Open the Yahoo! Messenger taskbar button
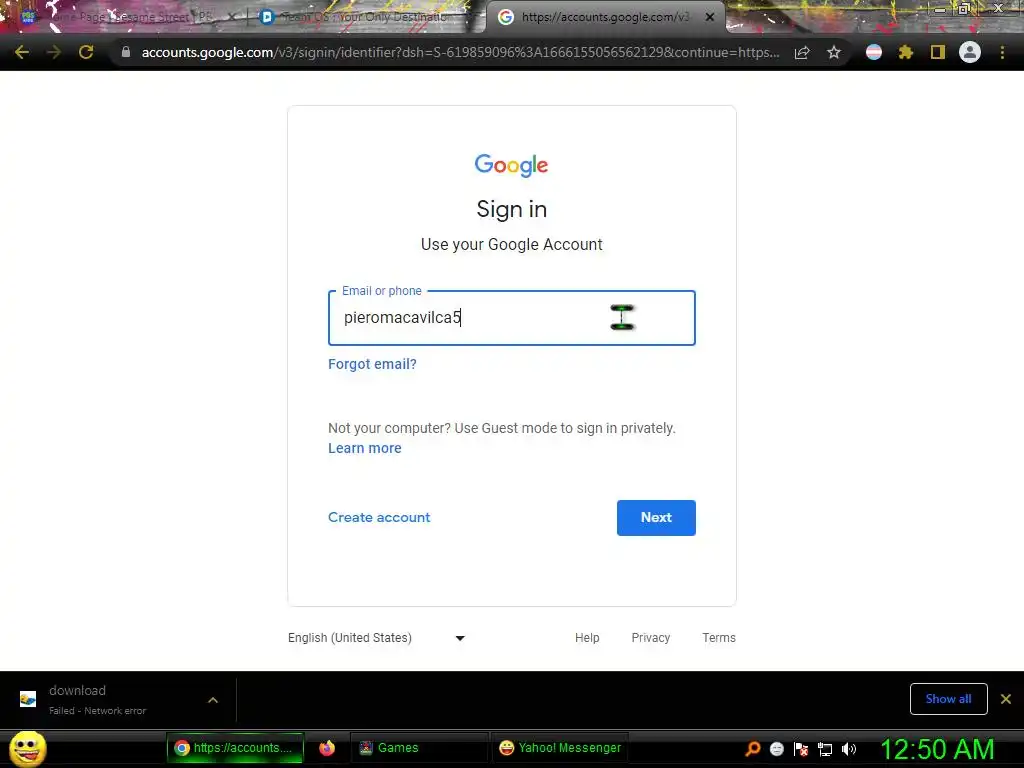The image size is (1024, 768). [560, 748]
